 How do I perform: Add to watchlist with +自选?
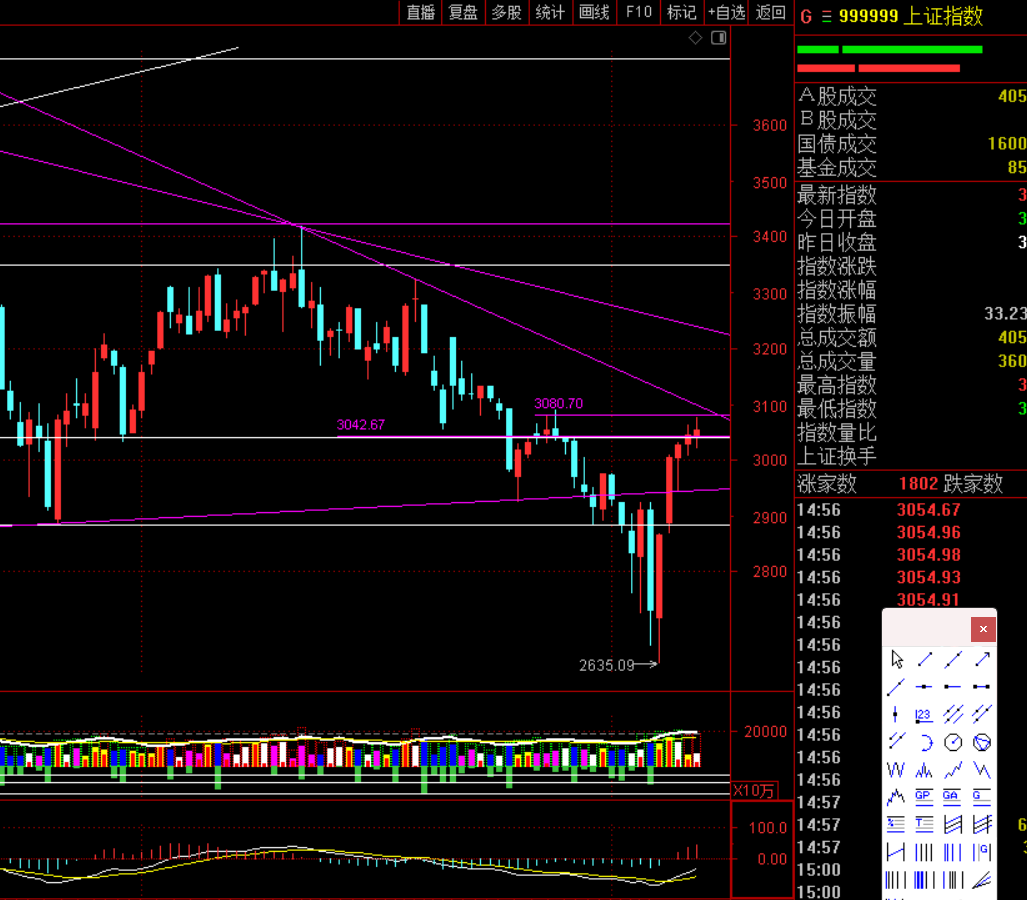pos(726,12)
